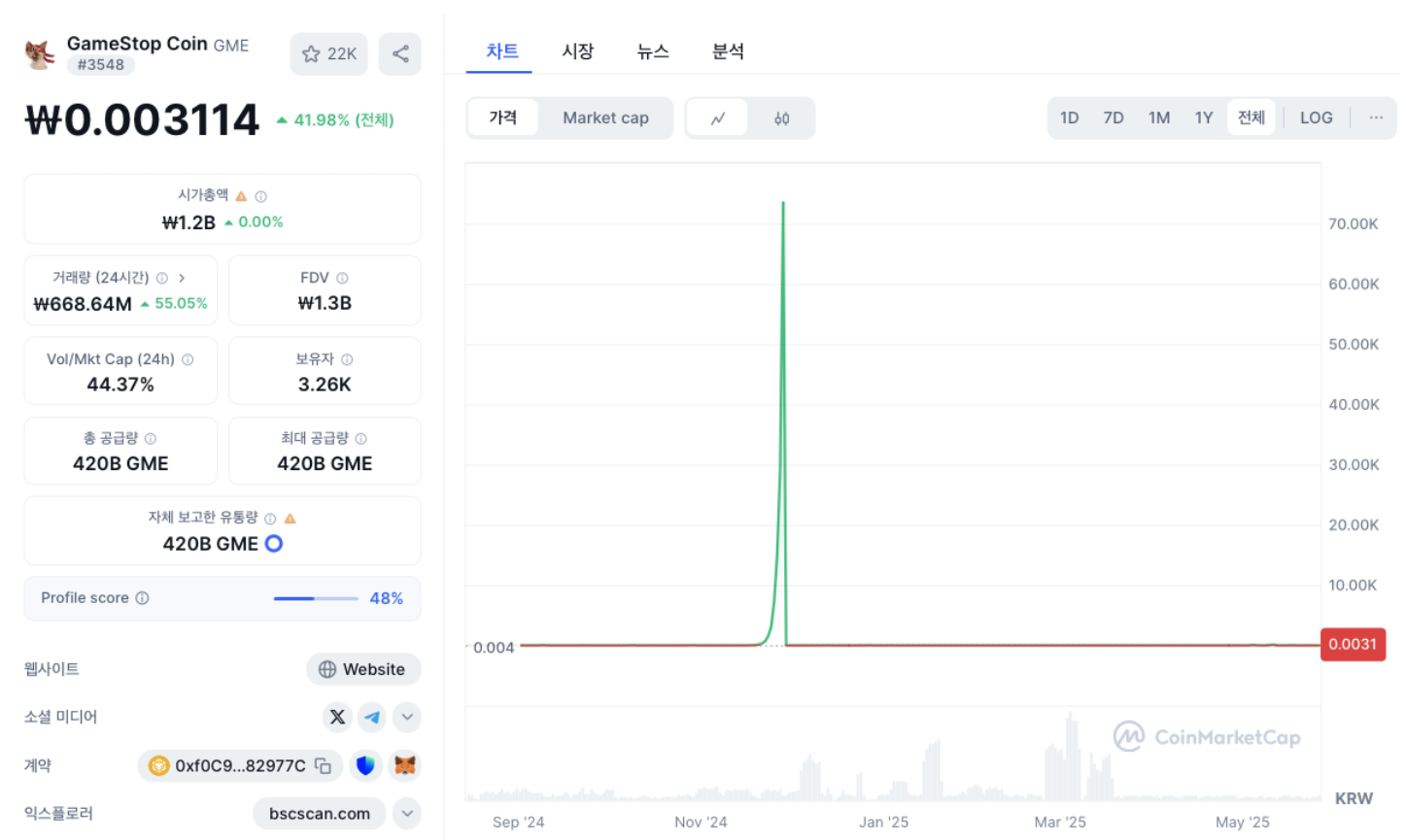
Task: Select the 가격 chart mode
Action: click(x=503, y=118)
